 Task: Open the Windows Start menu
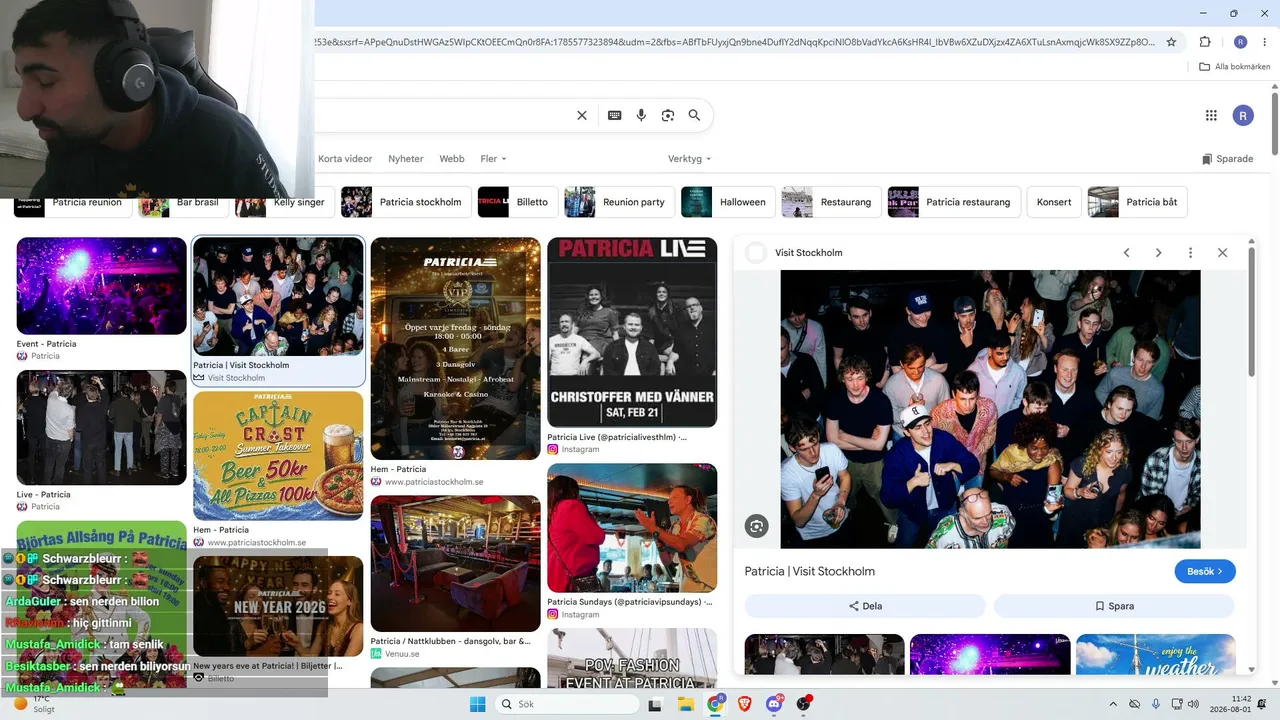478,704
